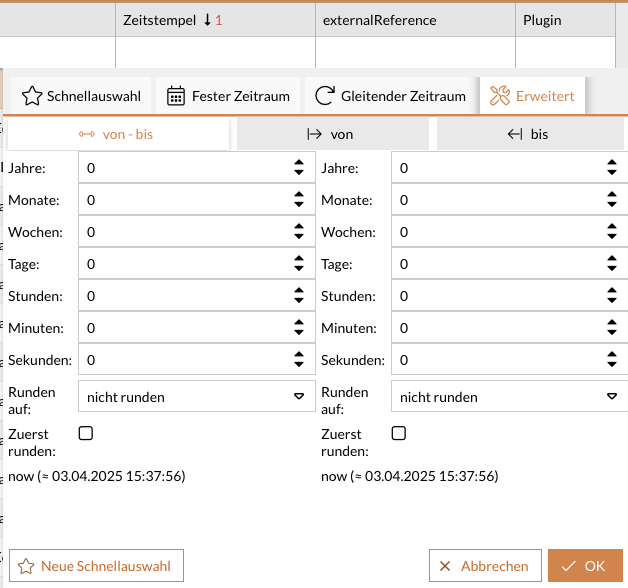This screenshot has width=628, height=588.
Task: Open the Schnellauswahl tab
Action: [81, 96]
